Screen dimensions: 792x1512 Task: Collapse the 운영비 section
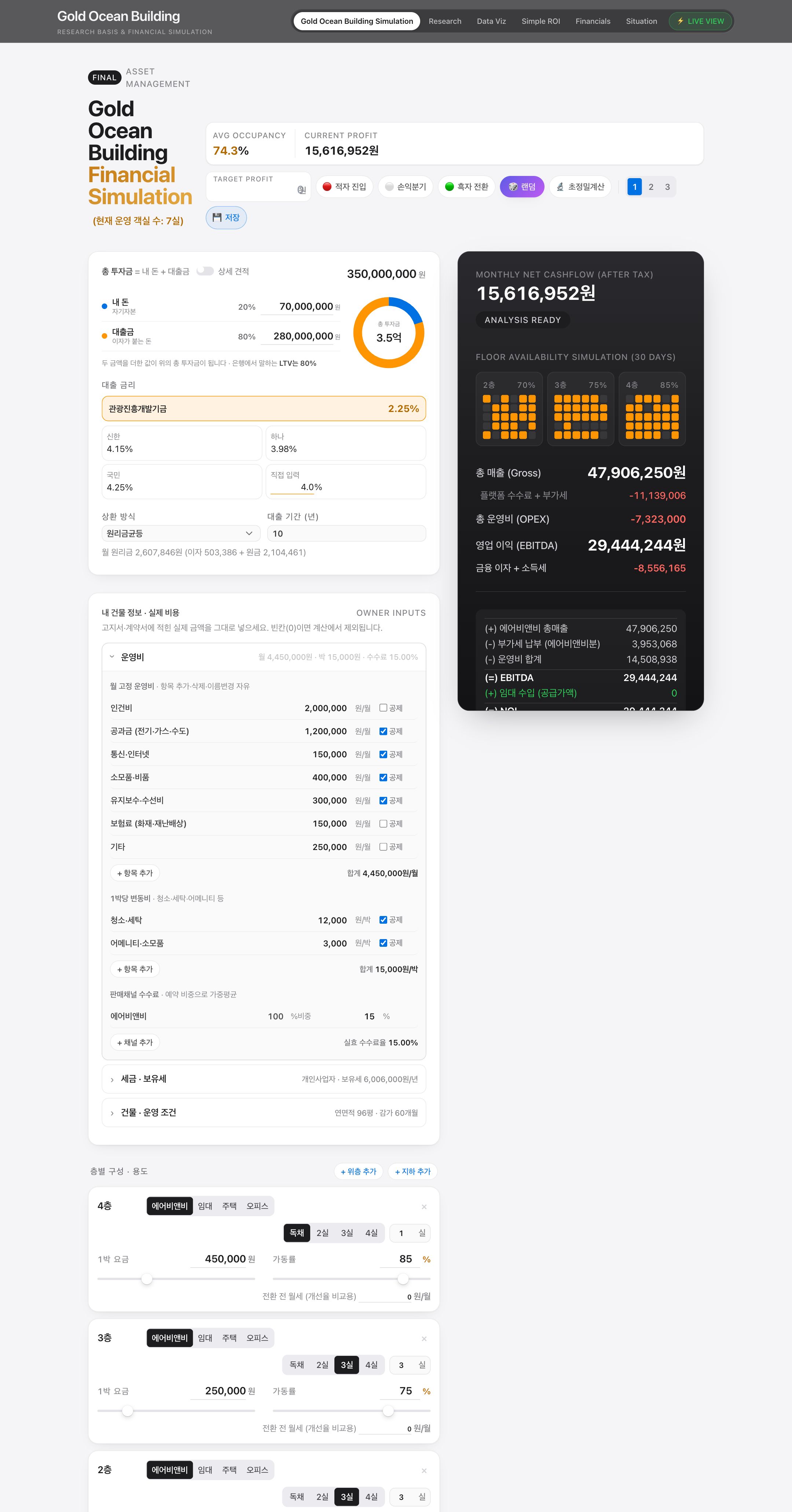click(x=264, y=657)
